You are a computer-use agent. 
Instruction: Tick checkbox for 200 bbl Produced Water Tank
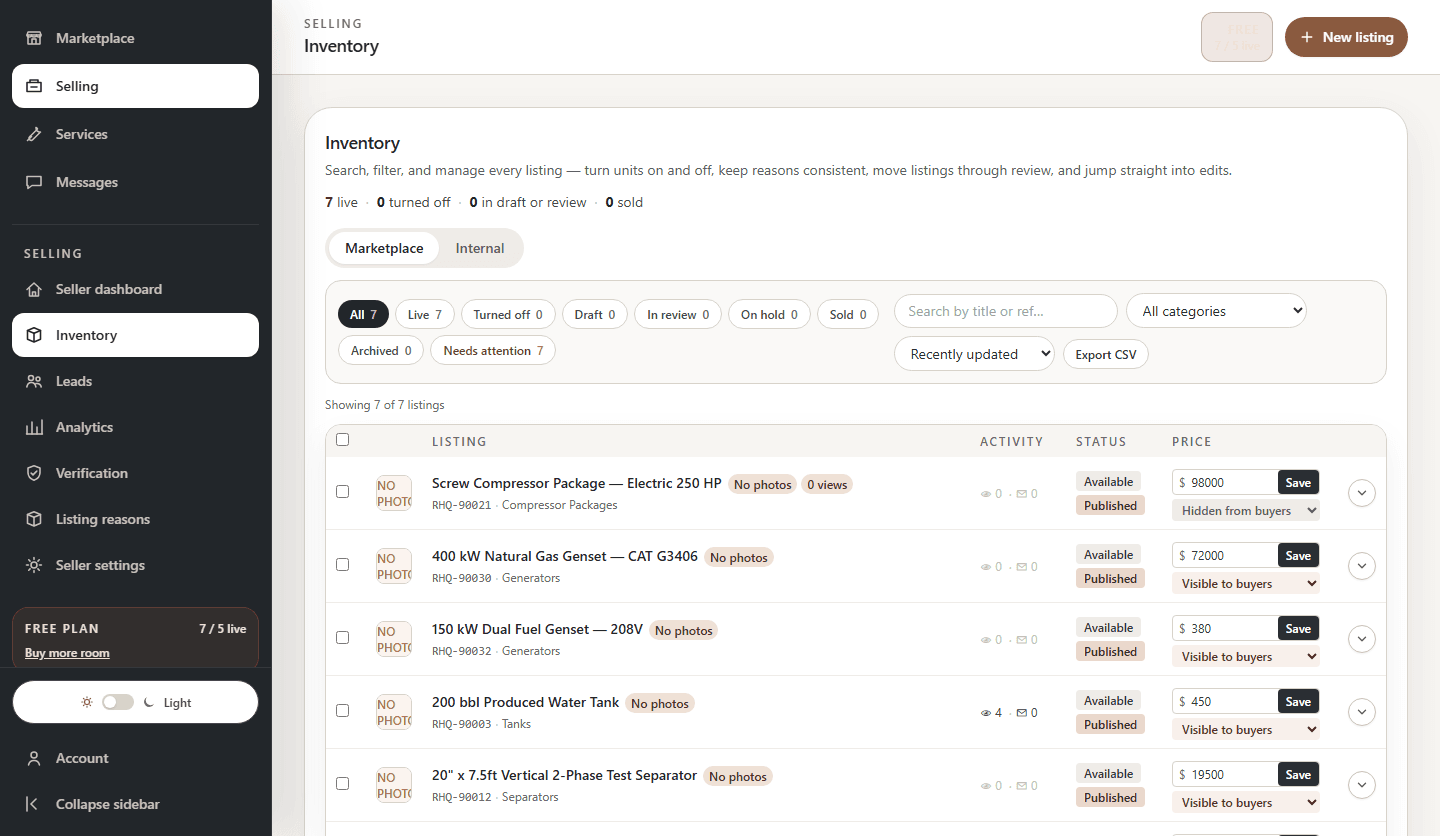343,710
